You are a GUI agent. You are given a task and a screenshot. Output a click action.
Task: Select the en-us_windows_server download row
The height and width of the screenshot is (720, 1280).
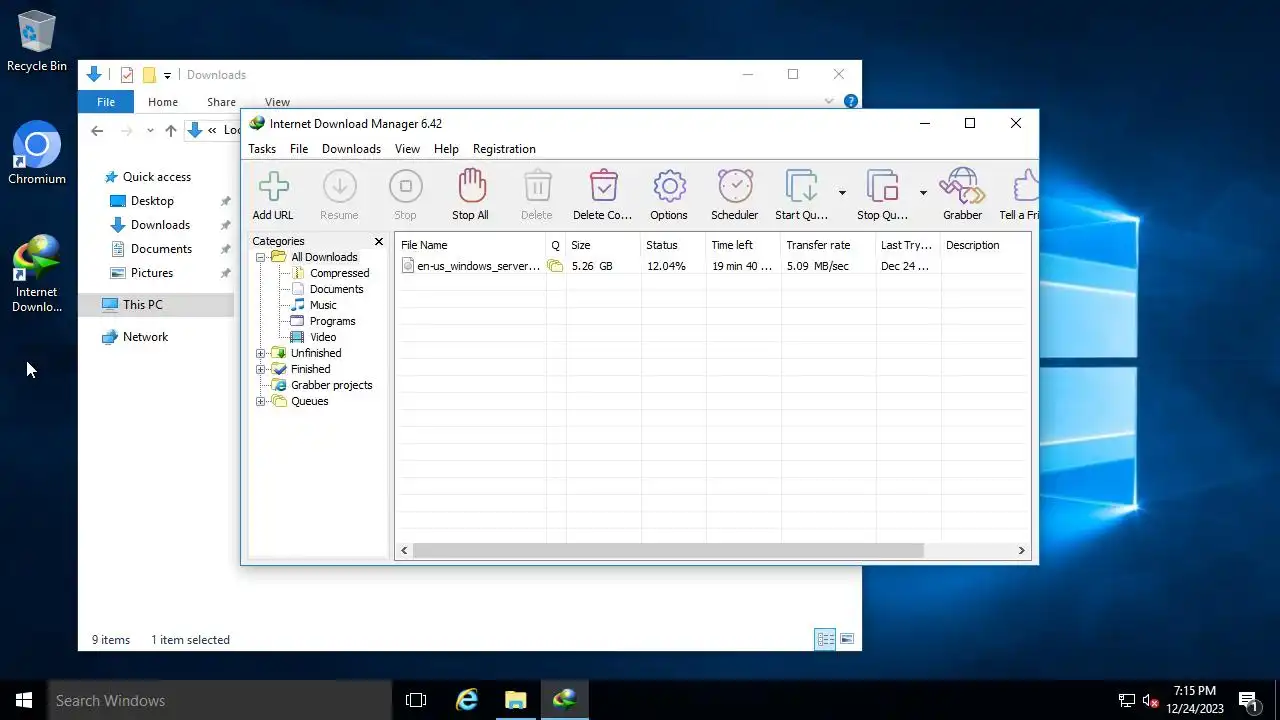(713, 266)
